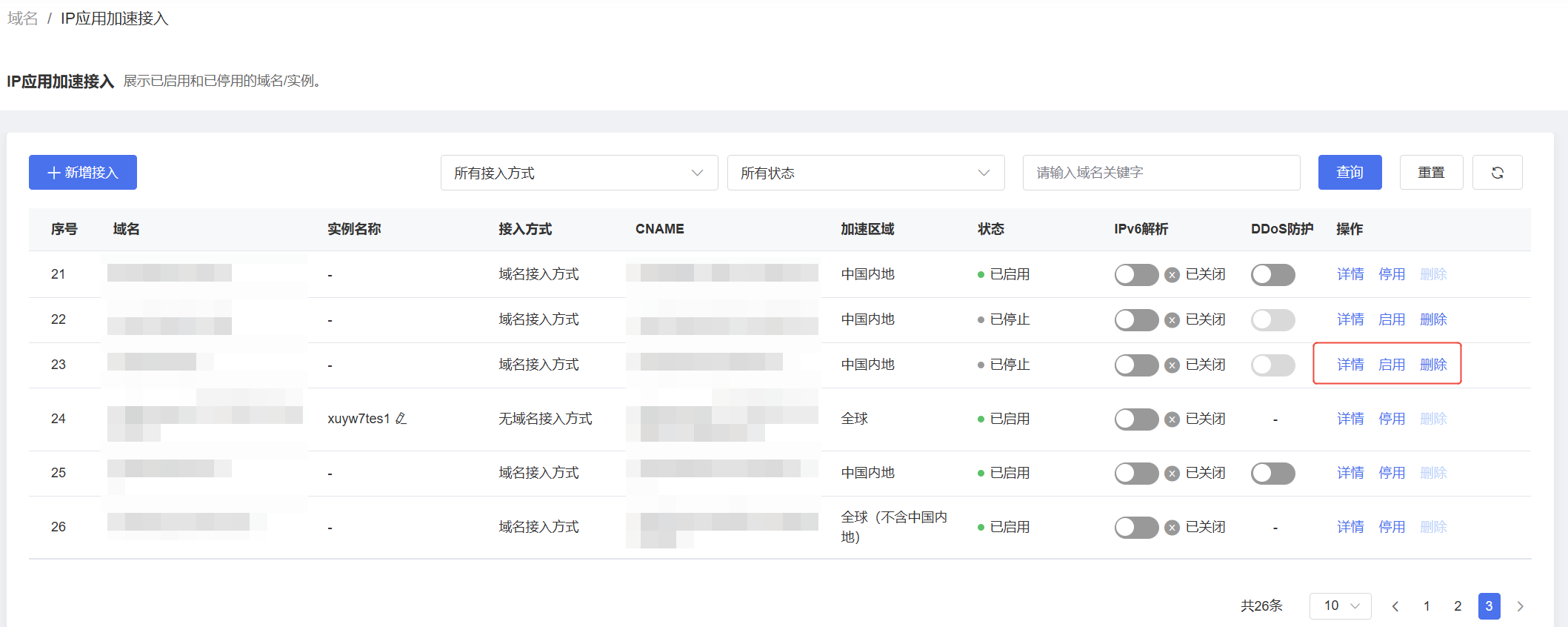The width and height of the screenshot is (1568, 627).
Task: Toggle DDoS防护 switch in row 23
Action: 1272,365
